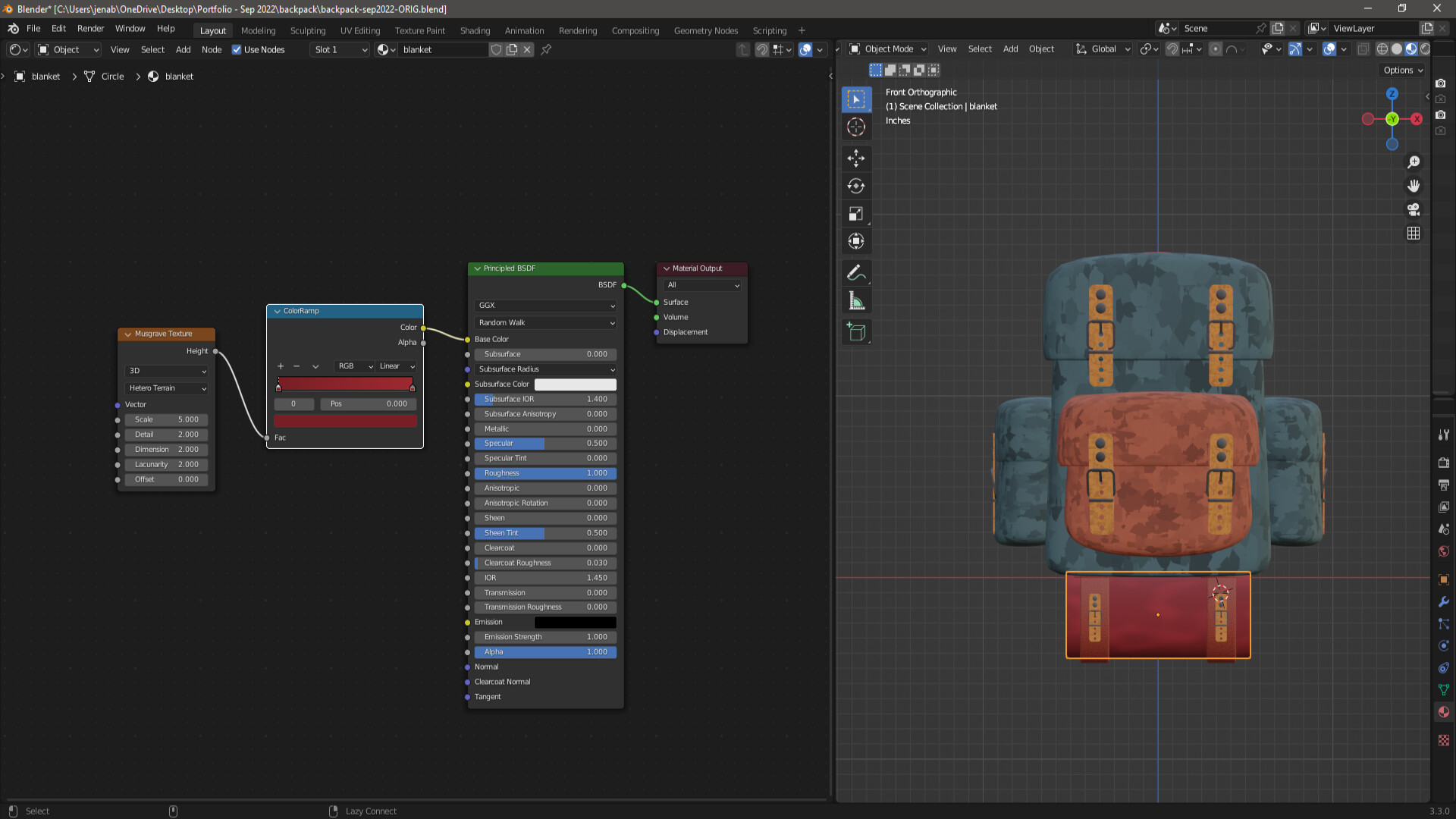The height and width of the screenshot is (819, 1456).
Task: Click the Options button in viewport
Action: (x=1402, y=71)
